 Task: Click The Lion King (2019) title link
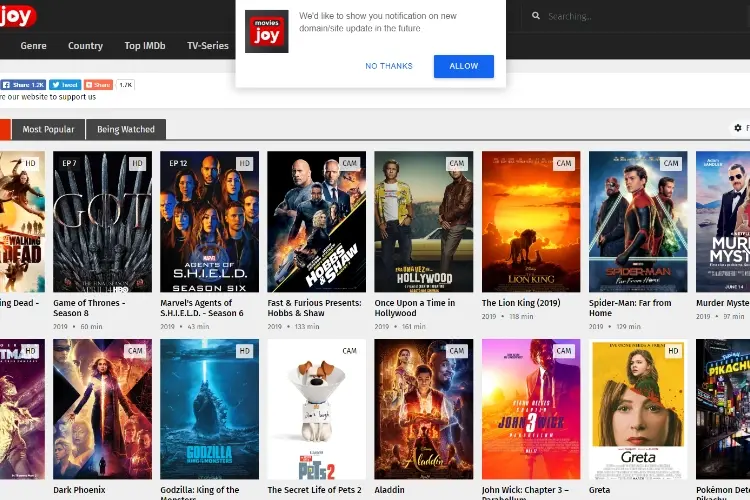521,303
